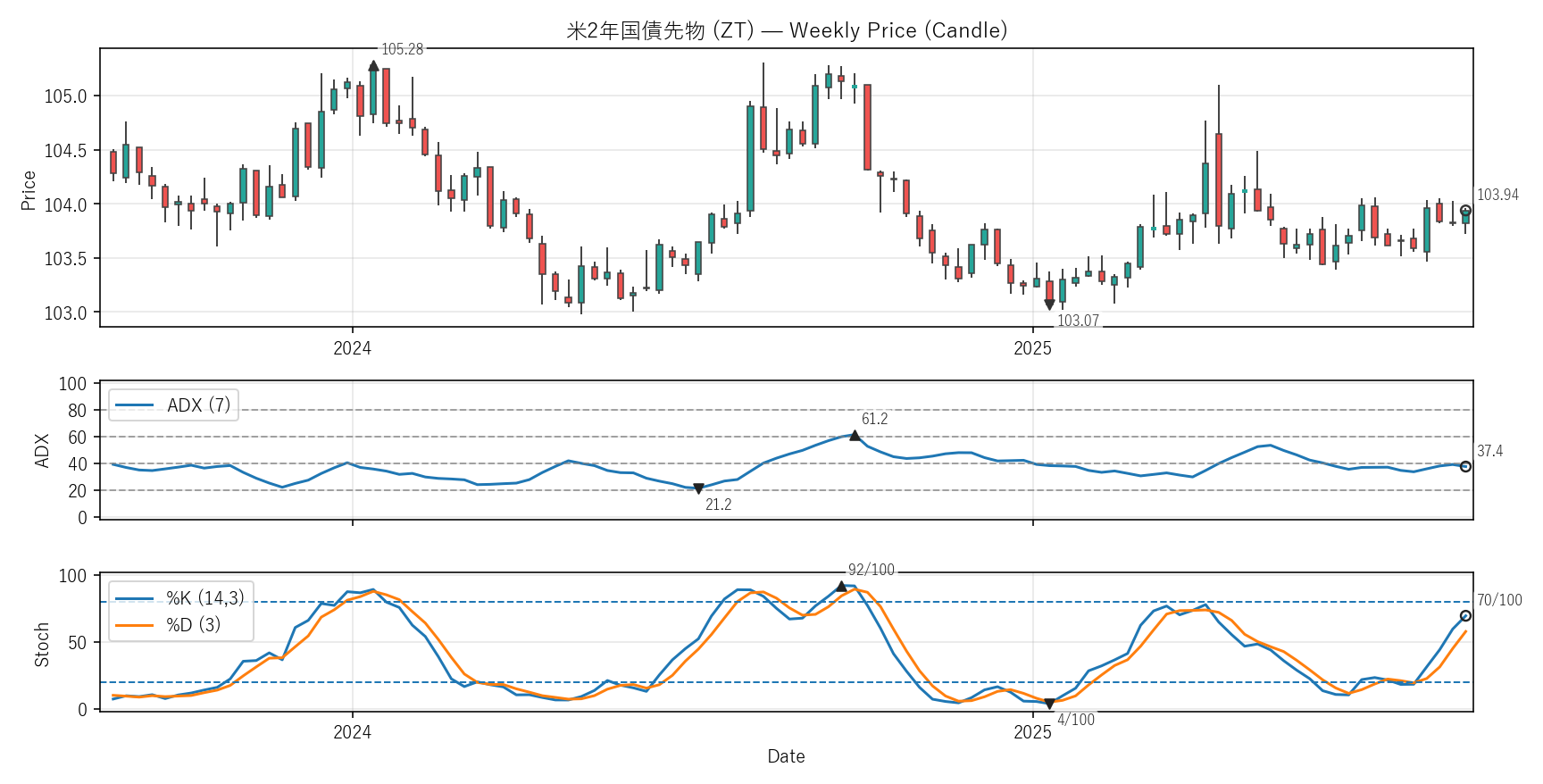The height and width of the screenshot is (784, 1543).
Task: Click the 40 tick on ADX axis
Action: [78, 464]
